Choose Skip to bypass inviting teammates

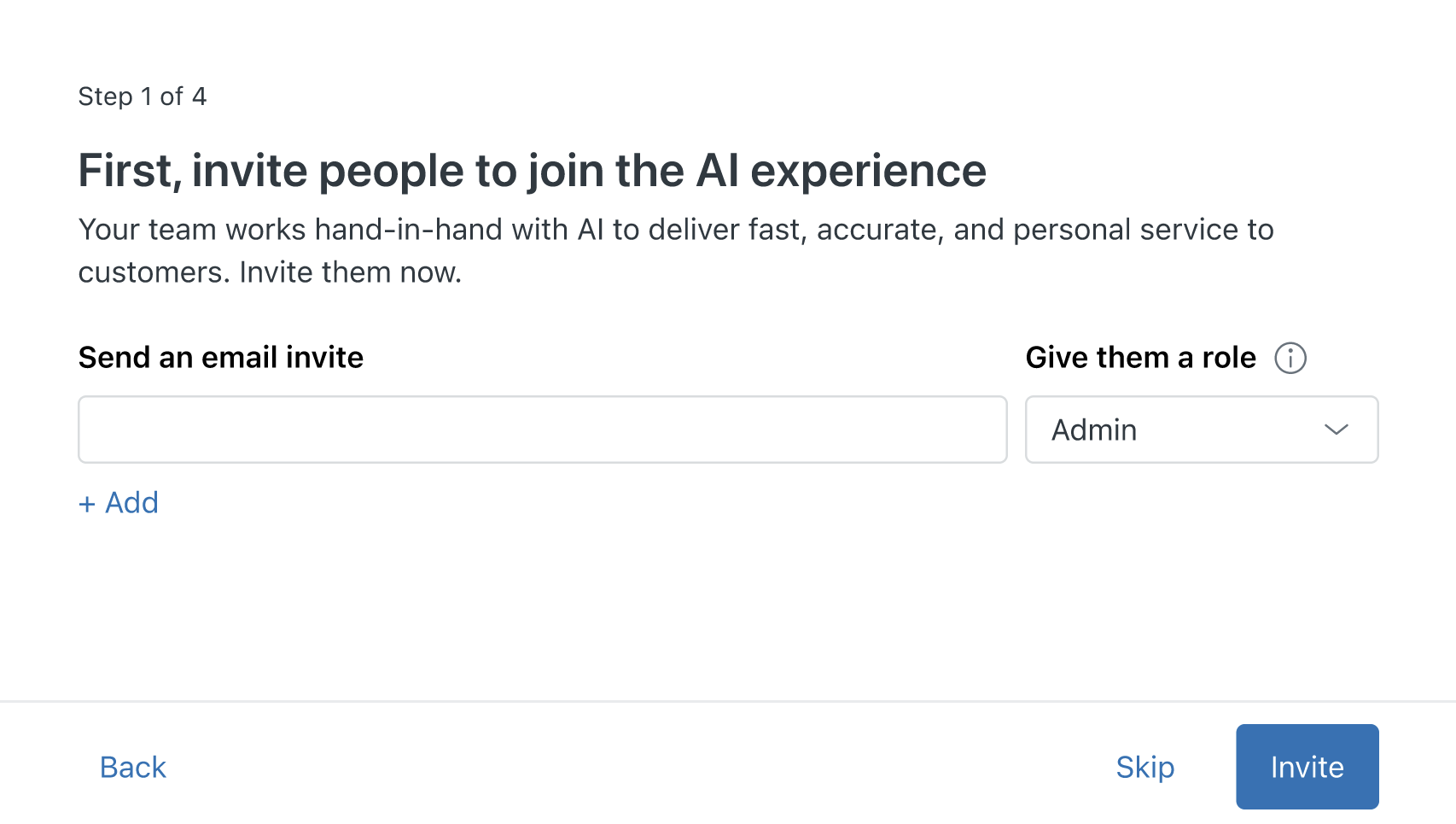pyautogui.click(x=1144, y=767)
